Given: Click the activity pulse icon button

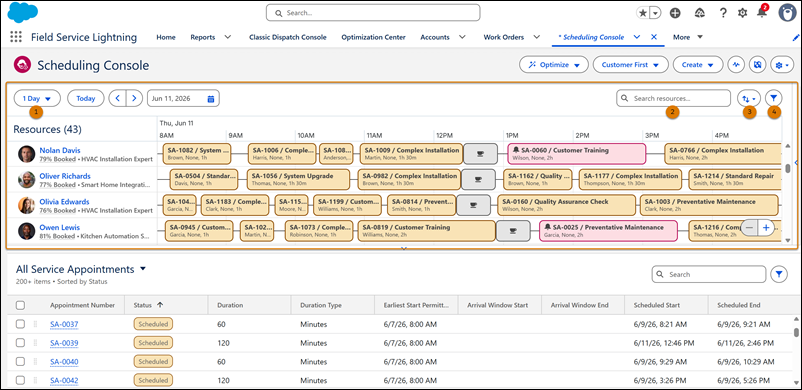Looking at the screenshot, I should [736, 65].
